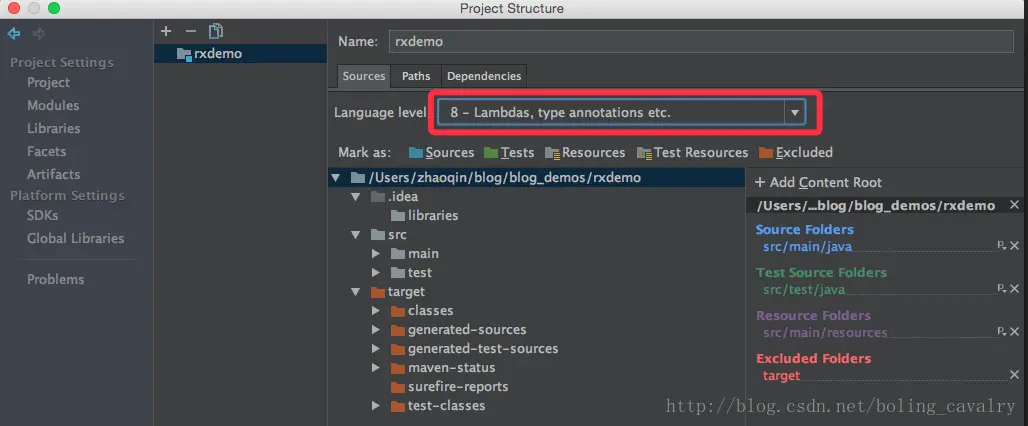Image resolution: width=1028 pixels, height=426 pixels.
Task: Open the Facets settings section
Action: pos(47,151)
